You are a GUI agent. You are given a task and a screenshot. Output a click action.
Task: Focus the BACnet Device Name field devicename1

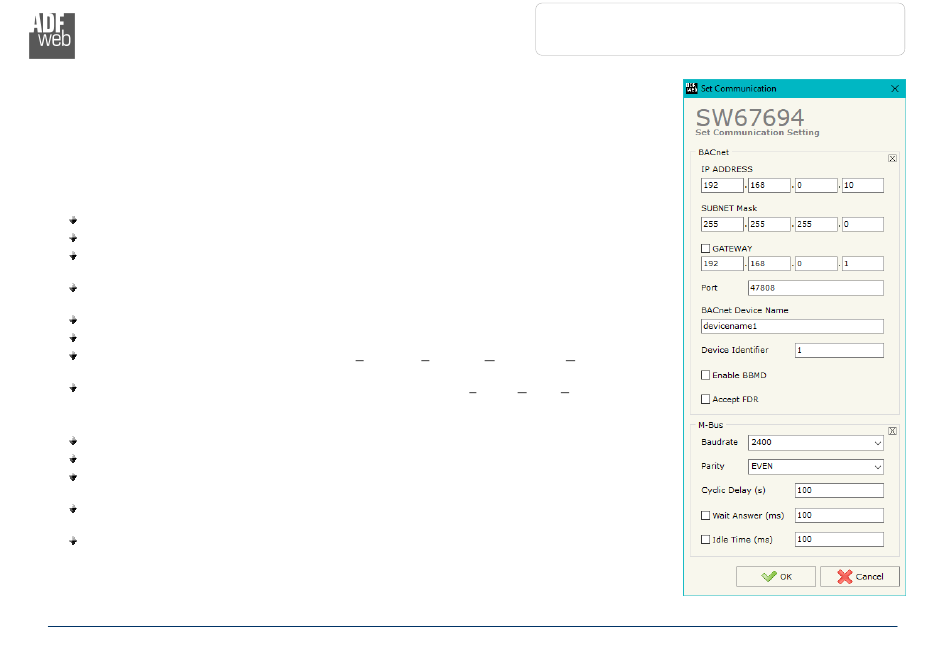pos(792,326)
